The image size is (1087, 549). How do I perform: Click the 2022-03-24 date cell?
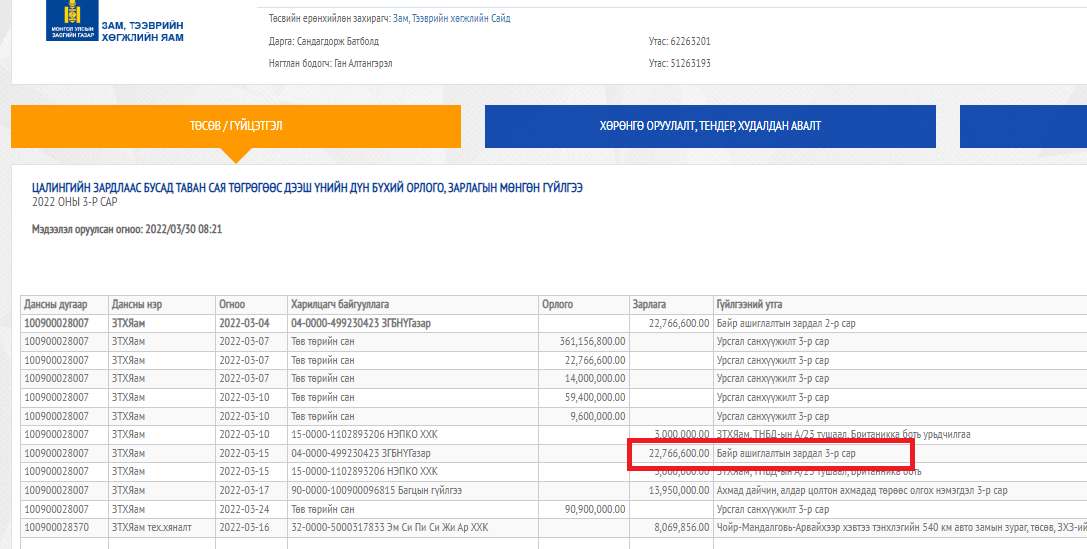pyautogui.click(x=243, y=508)
